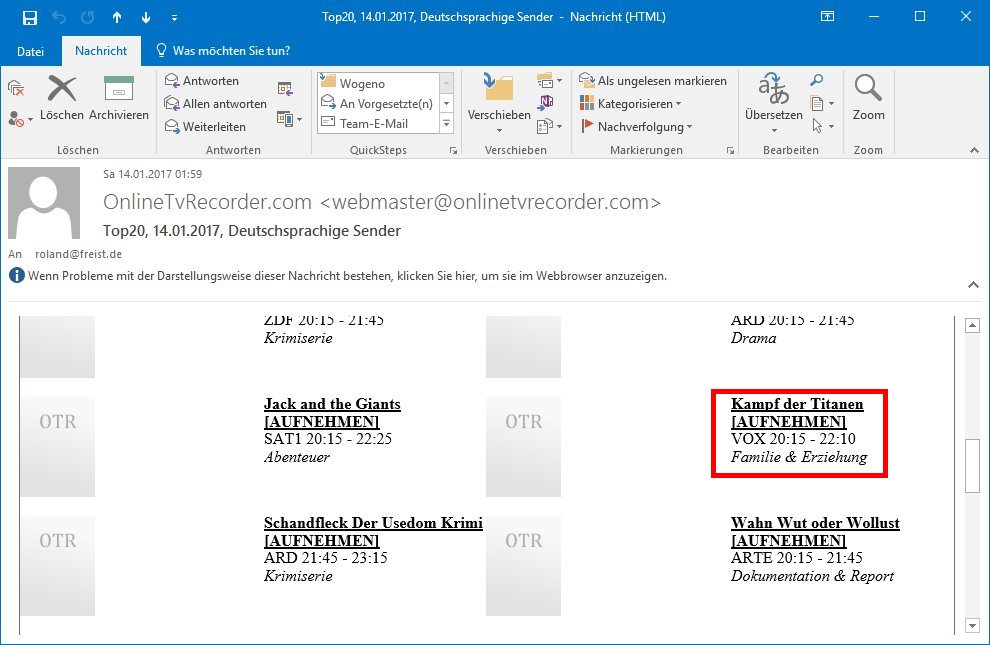Screen dimensions: 990x645
Task: Open the Related items icon dropdown
Action: click(822, 103)
